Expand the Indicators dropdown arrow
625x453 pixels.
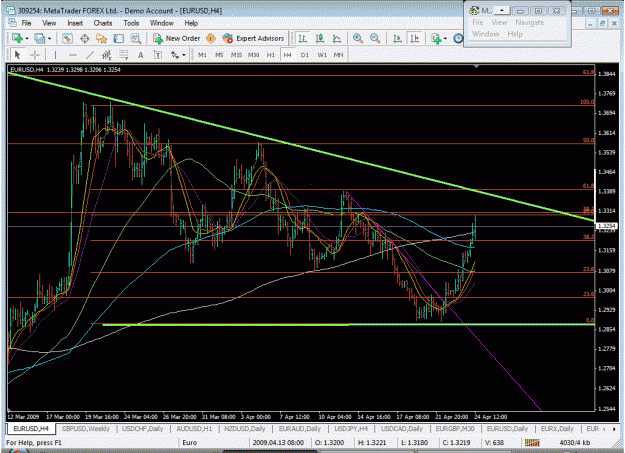coord(445,39)
